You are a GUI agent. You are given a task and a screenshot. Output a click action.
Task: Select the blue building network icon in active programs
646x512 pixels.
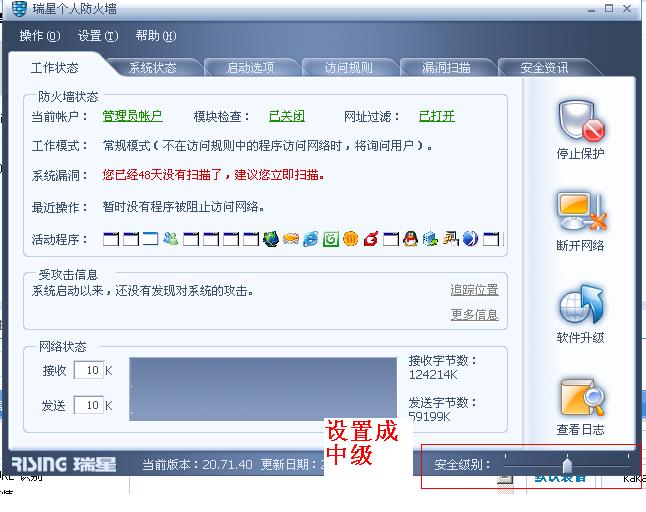[430, 239]
